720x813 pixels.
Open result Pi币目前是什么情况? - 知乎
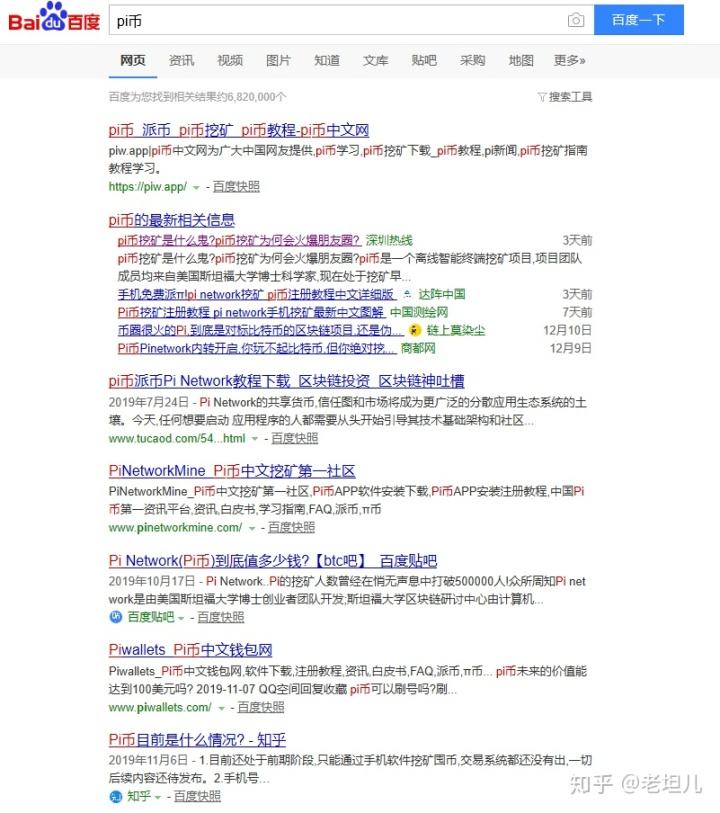click(197, 739)
